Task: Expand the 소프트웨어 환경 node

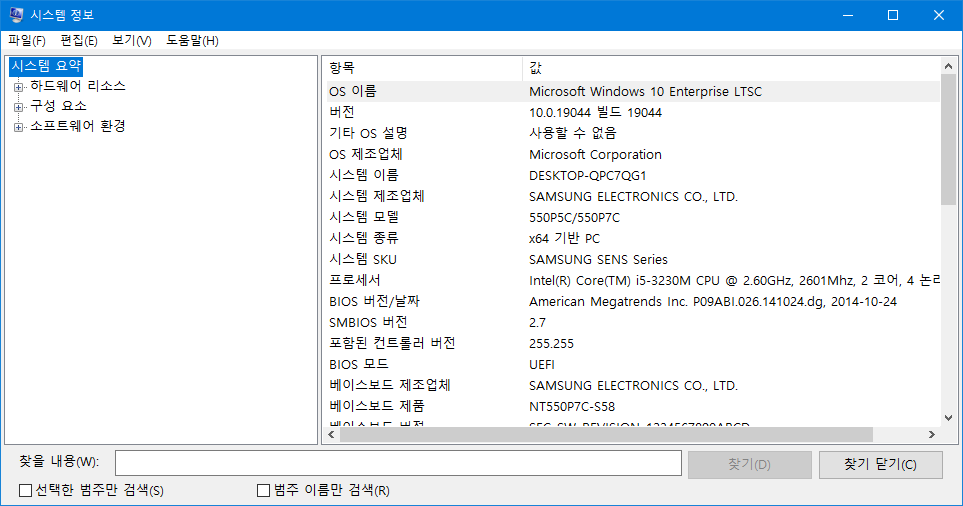Action: pos(18,127)
